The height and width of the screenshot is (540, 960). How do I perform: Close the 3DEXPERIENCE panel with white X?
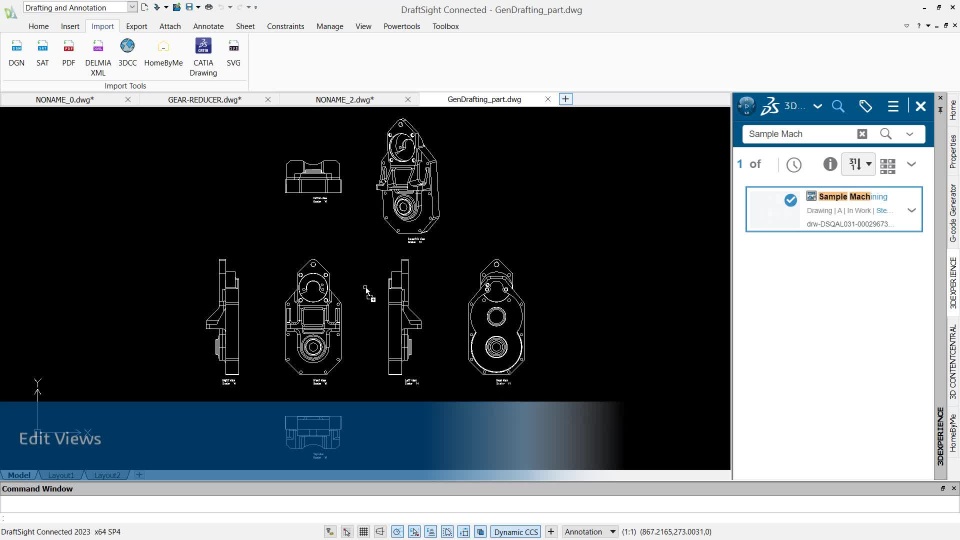(x=920, y=106)
